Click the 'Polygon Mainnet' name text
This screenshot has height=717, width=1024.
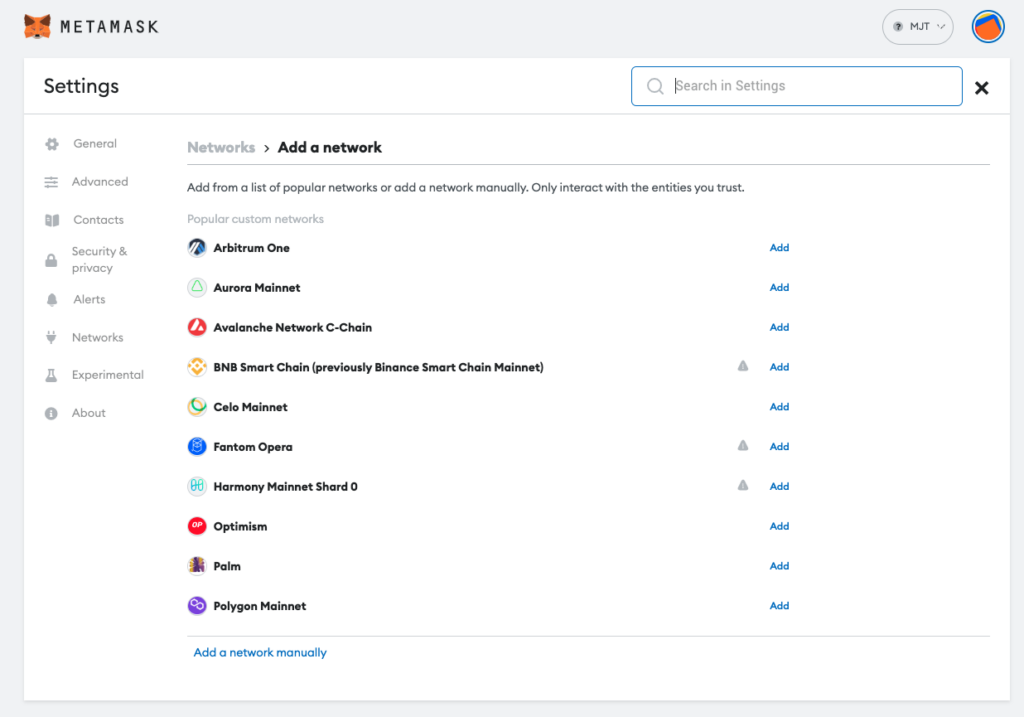260,607
